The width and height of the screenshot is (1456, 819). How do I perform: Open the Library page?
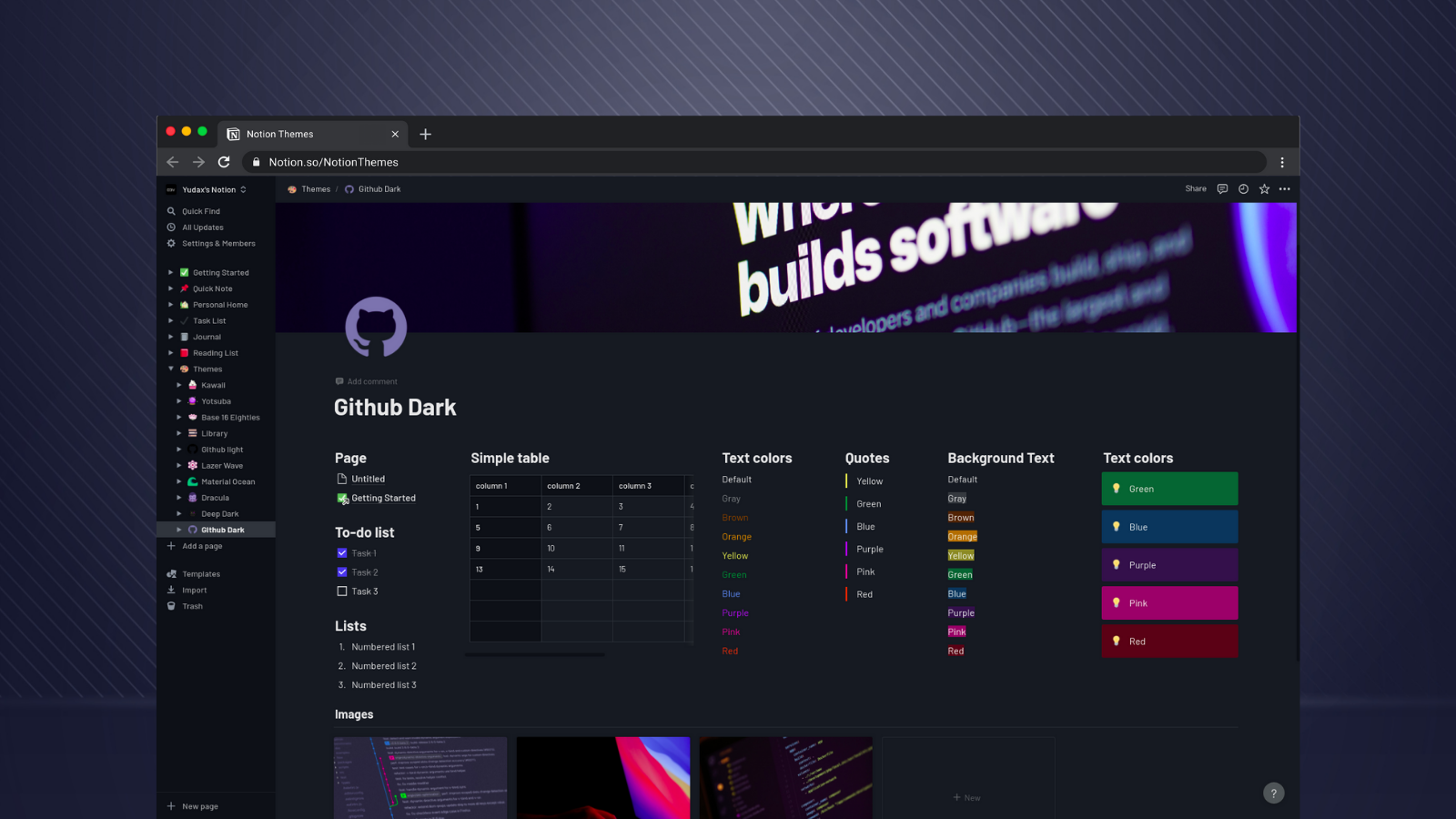pos(216,433)
